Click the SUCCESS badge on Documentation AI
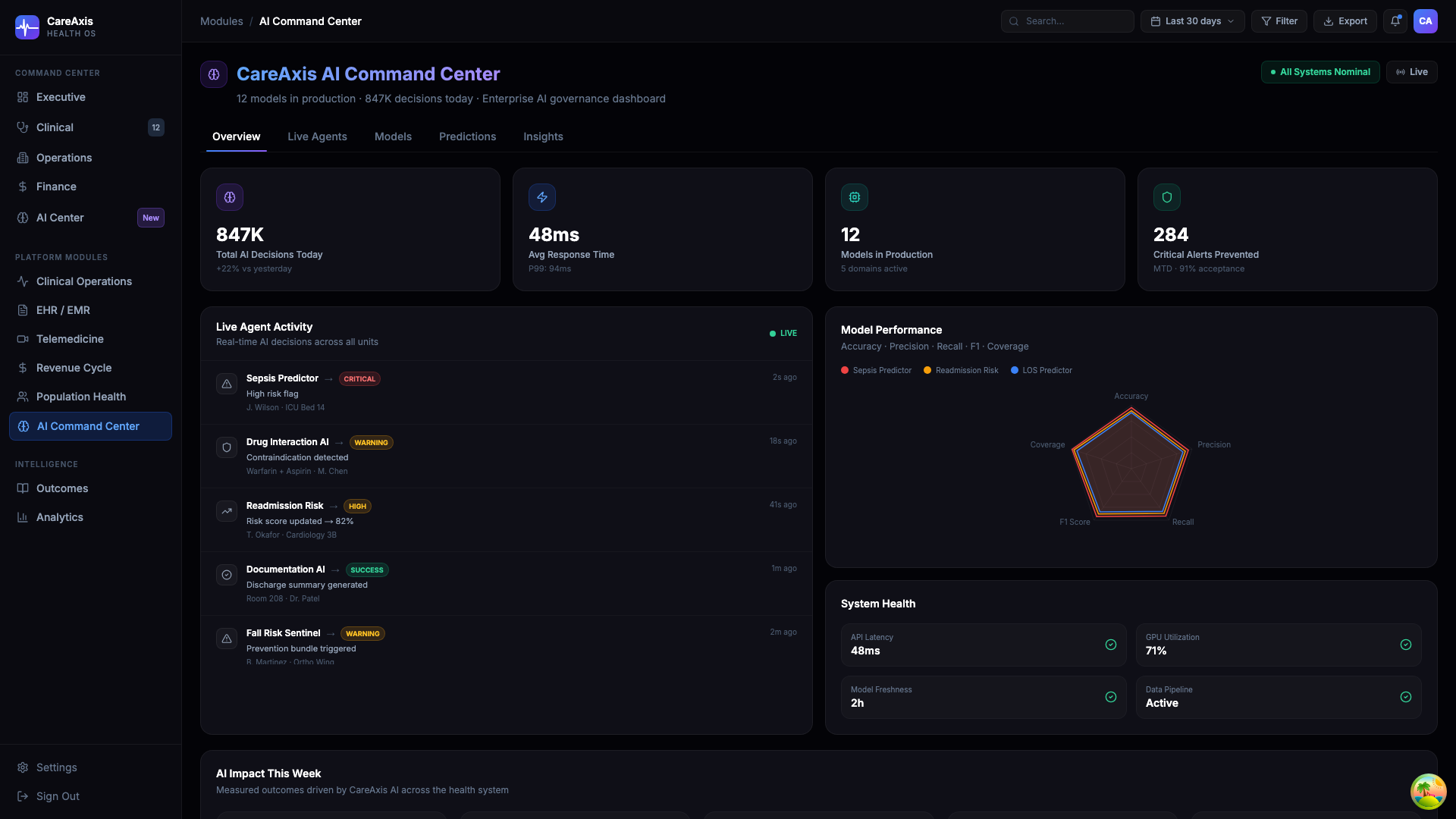Viewport: 1456px width, 819px height. pos(367,570)
